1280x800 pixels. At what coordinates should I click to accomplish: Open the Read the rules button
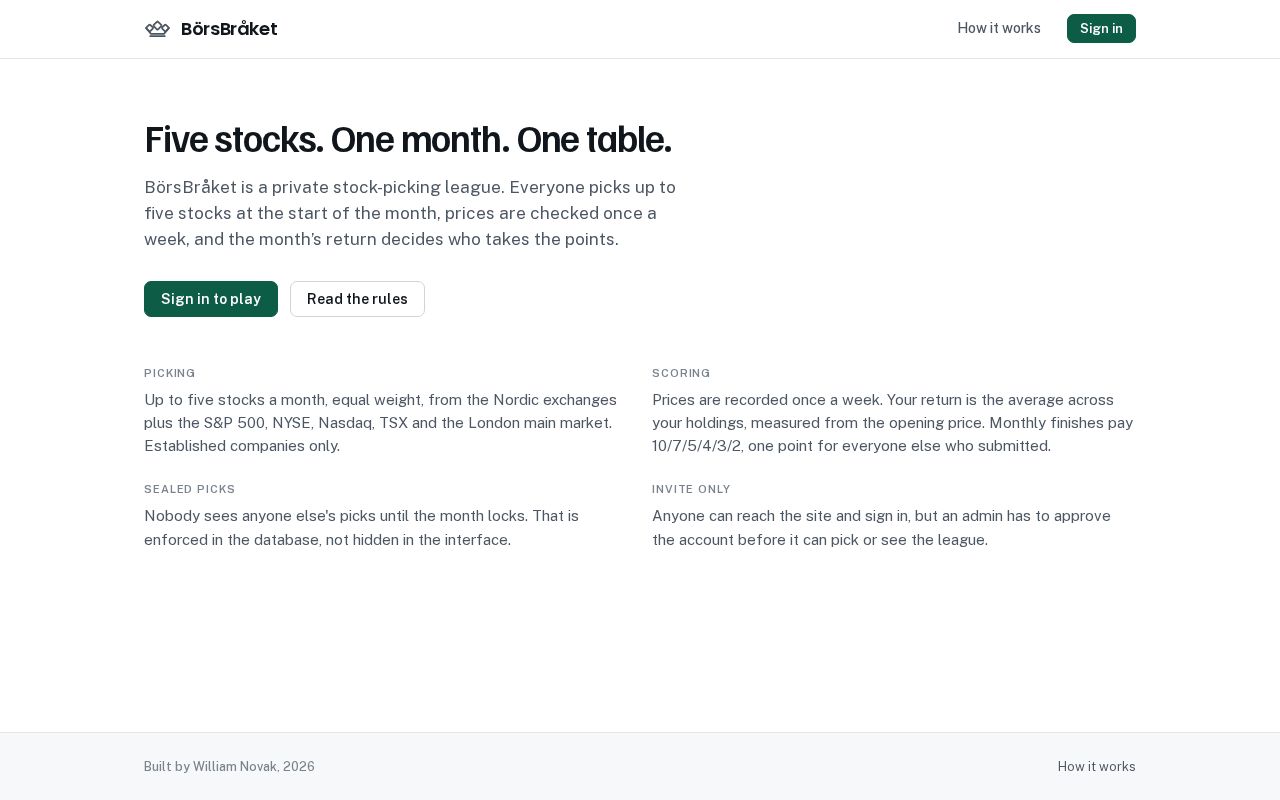(357, 299)
